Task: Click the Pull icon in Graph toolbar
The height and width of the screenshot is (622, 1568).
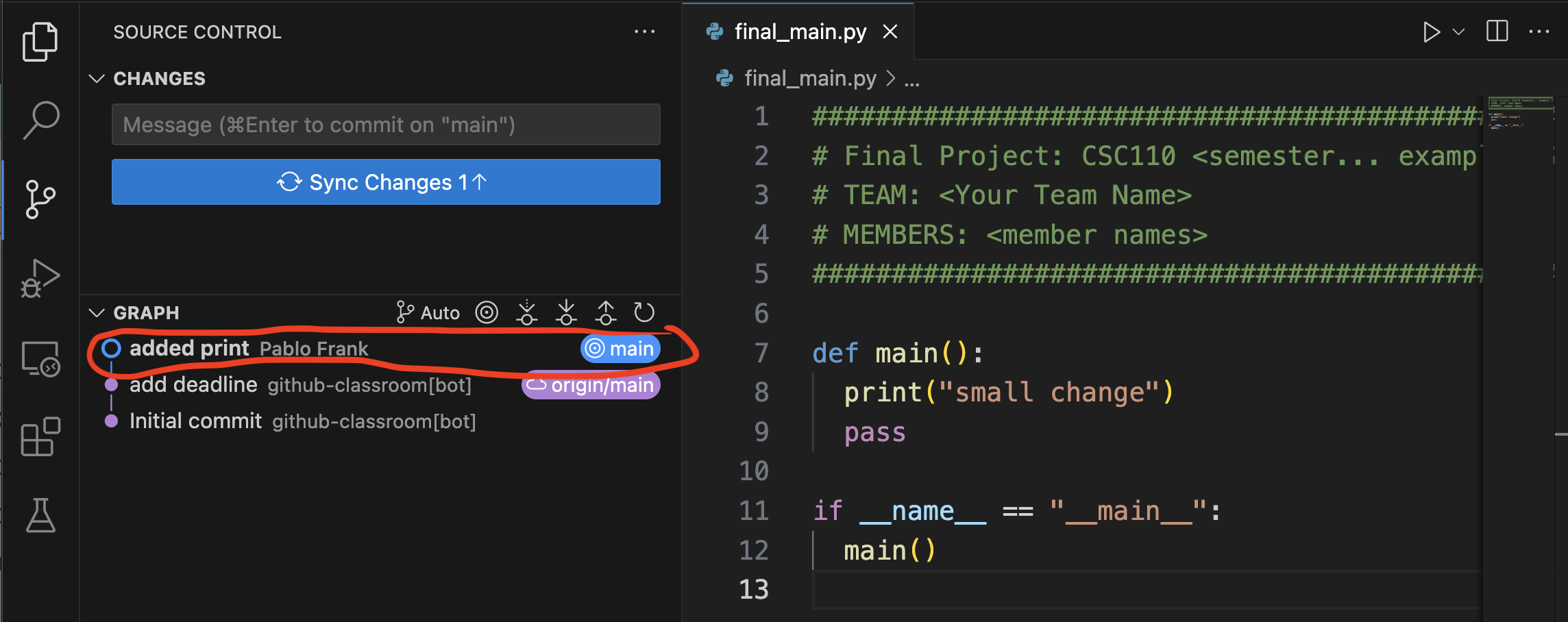Action: pos(566,313)
